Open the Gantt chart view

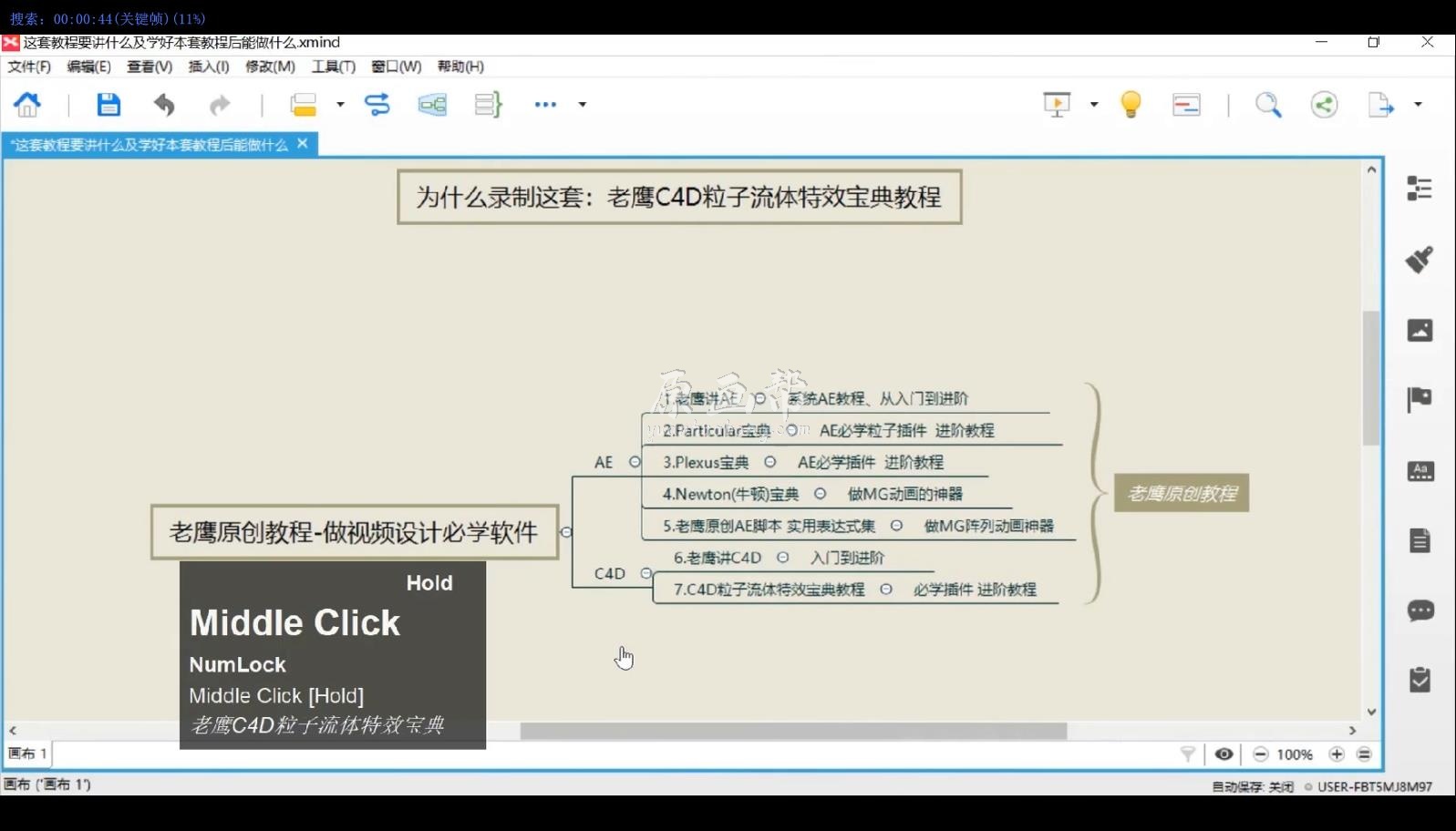(1186, 105)
